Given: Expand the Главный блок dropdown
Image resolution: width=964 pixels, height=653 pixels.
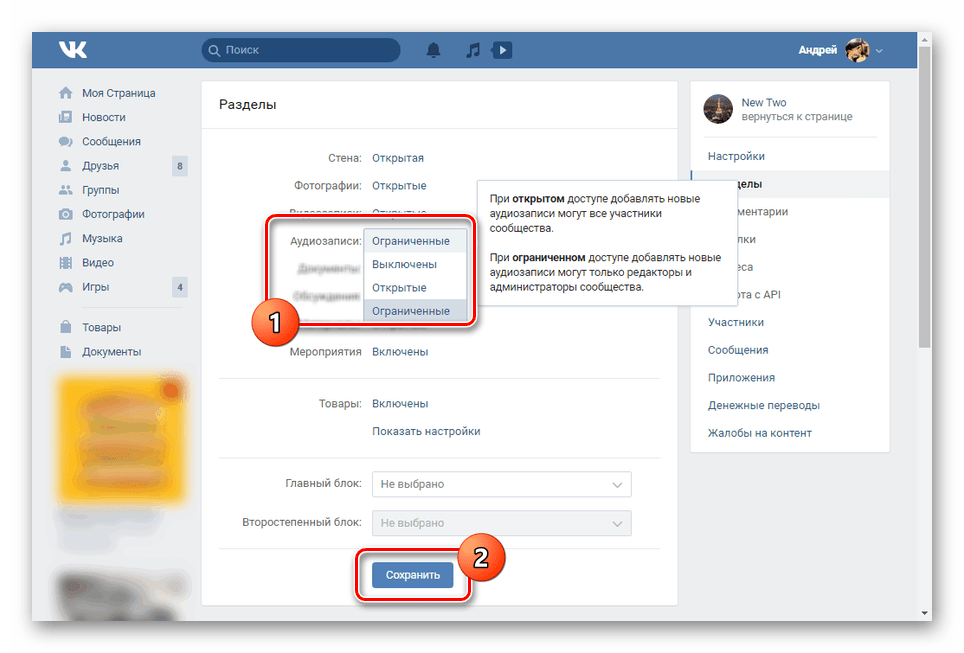Looking at the screenshot, I should (x=501, y=484).
